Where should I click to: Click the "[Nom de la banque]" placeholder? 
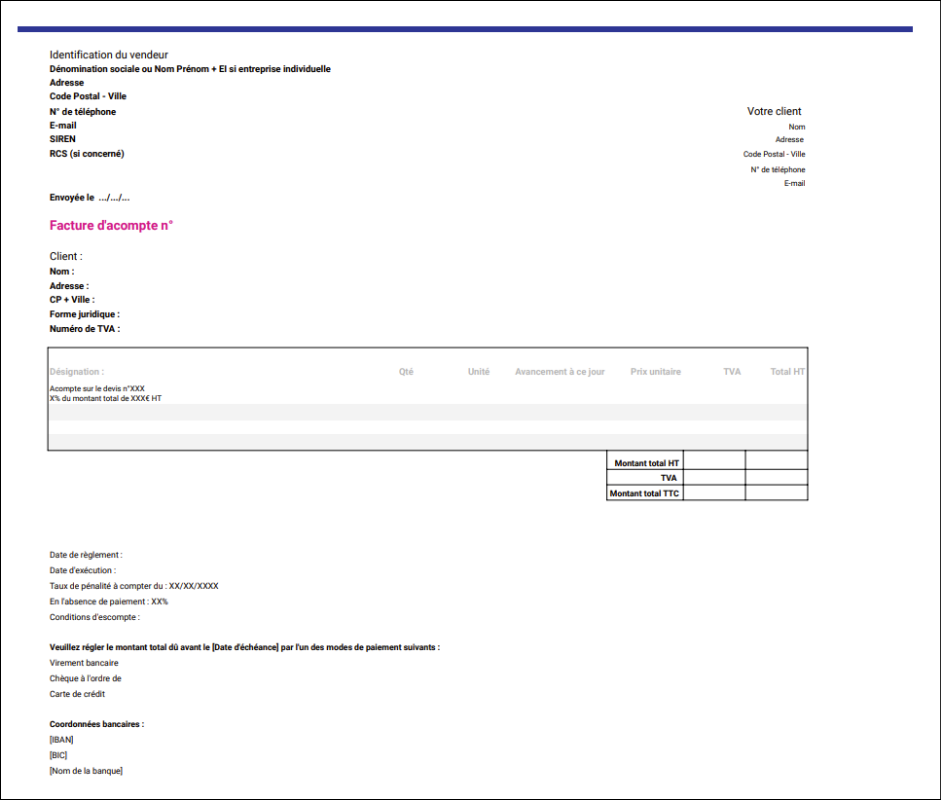coord(86,771)
